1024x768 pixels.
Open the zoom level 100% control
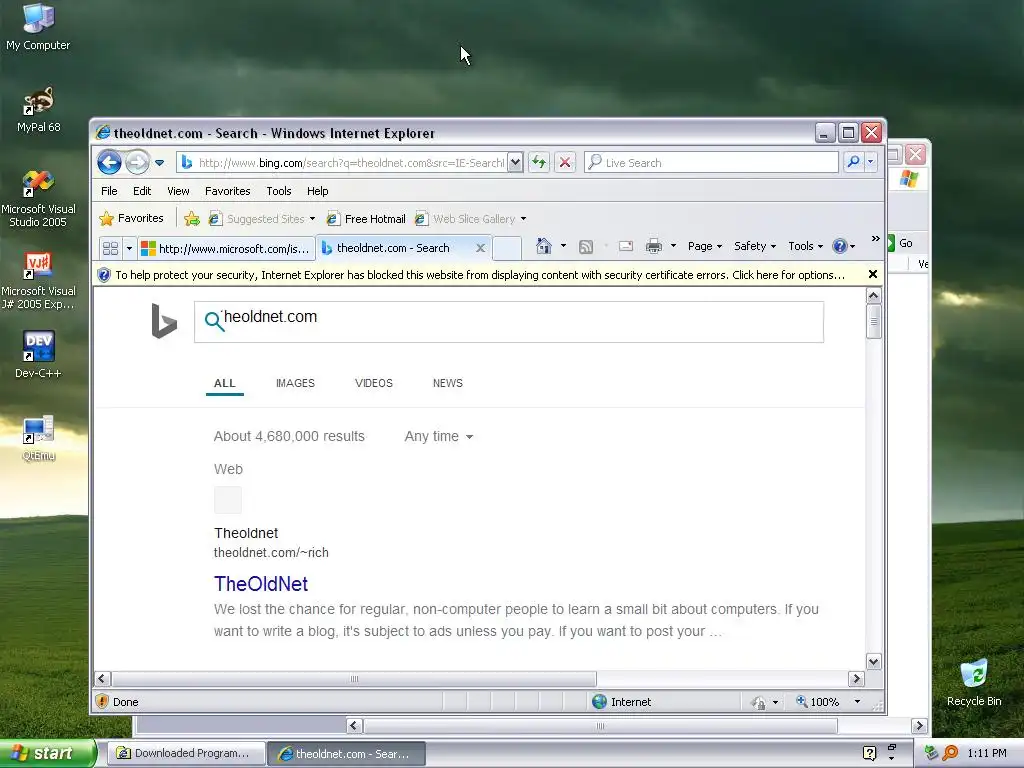(827, 702)
